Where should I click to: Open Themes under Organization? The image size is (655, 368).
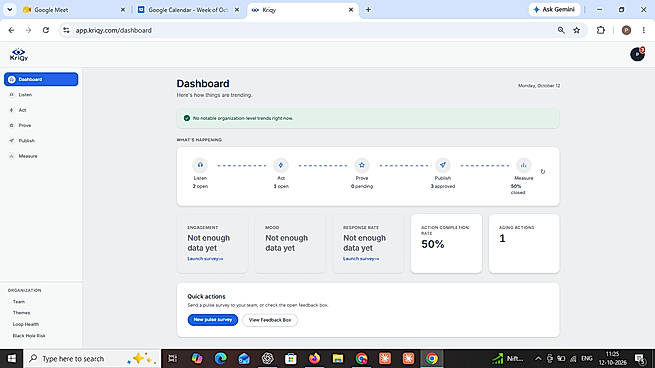21,313
